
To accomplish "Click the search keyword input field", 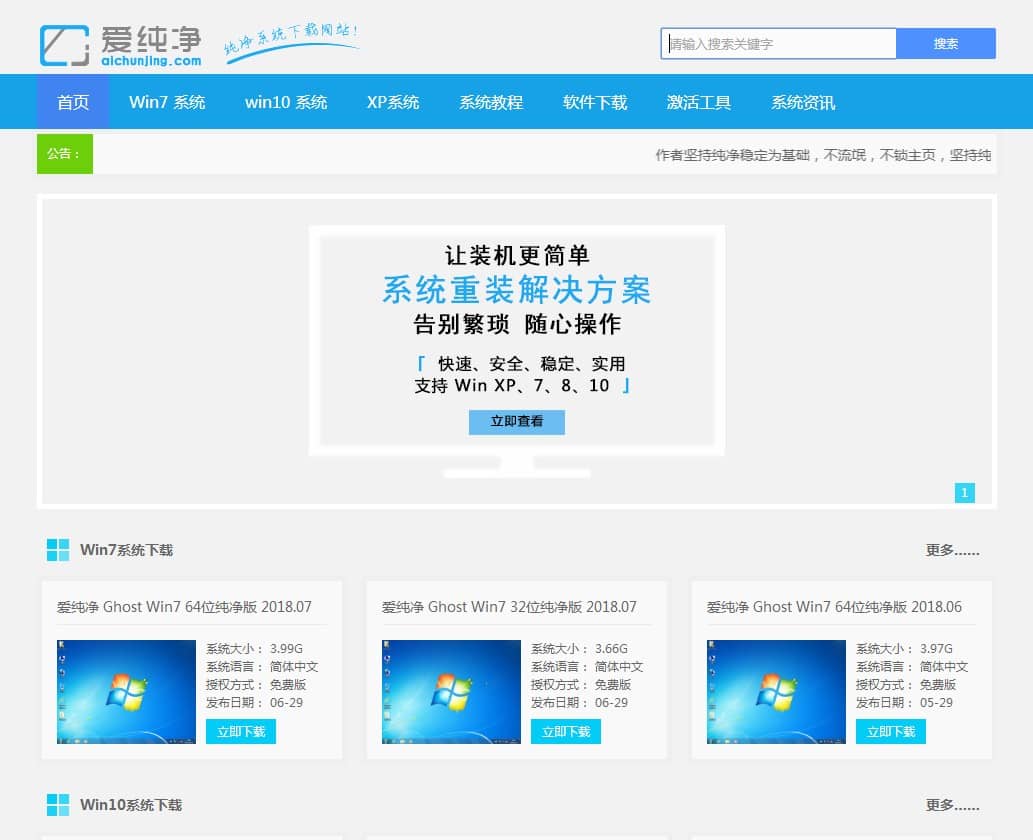I will (x=778, y=43).
